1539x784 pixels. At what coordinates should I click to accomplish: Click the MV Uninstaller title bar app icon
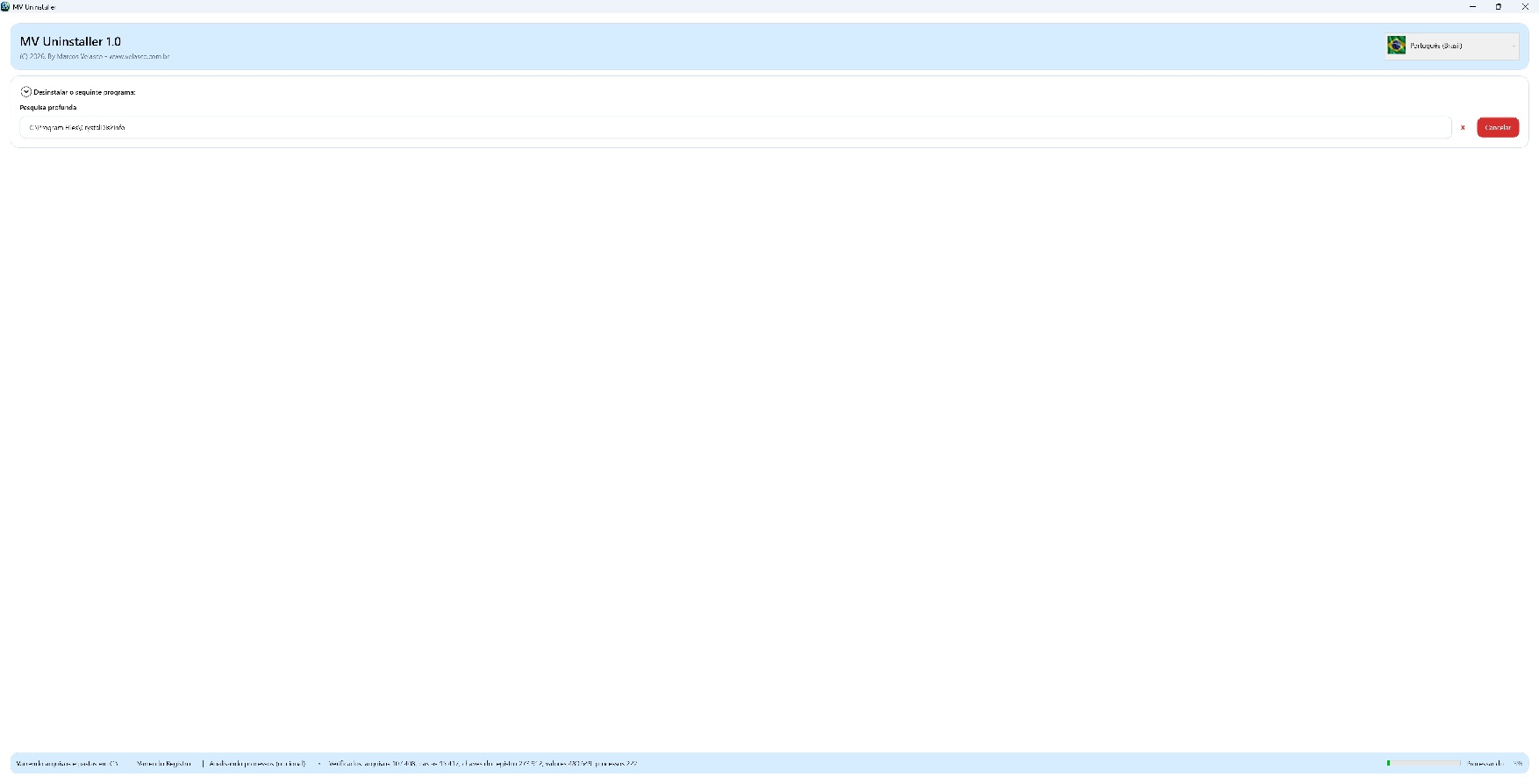coord(6,6)
